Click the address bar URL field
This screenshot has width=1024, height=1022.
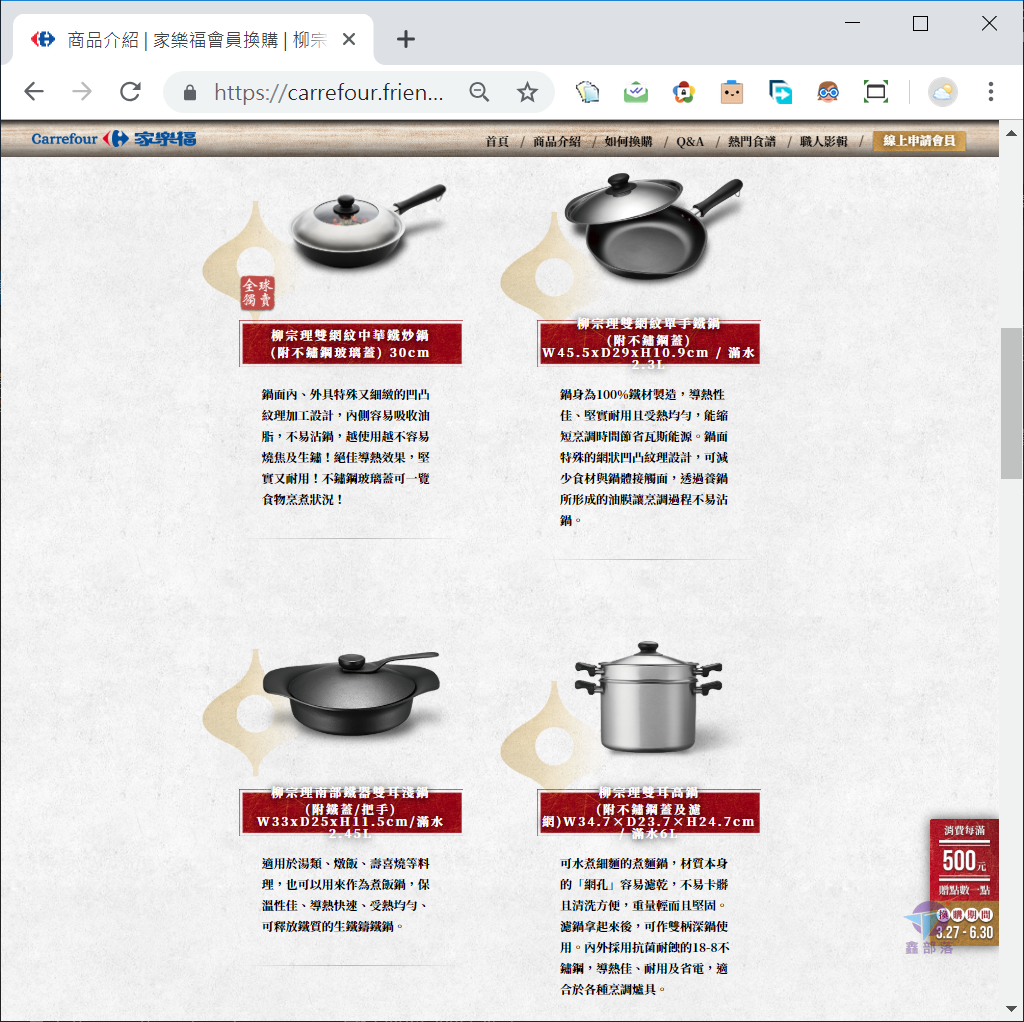point(328,93)
